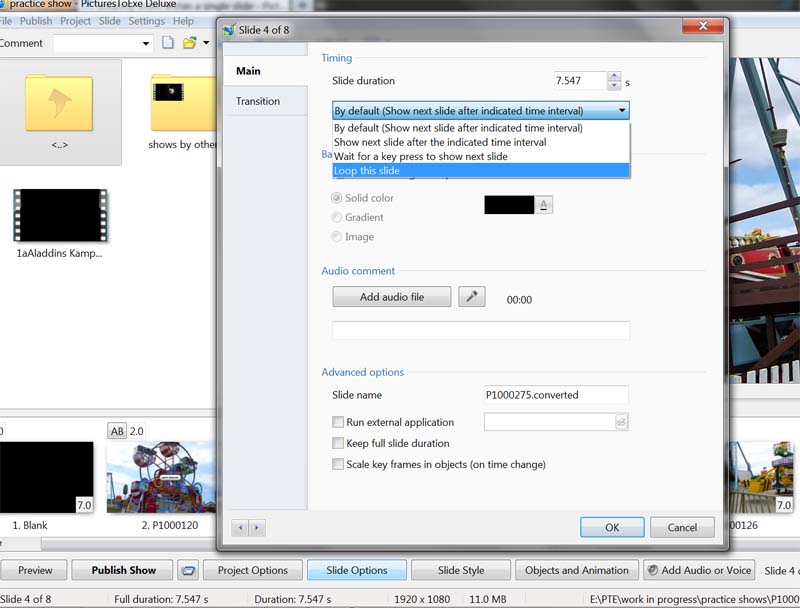Open the Publish menu in menu bar
The width and height of the screenshot is (800, 608).
click(36, 21)
